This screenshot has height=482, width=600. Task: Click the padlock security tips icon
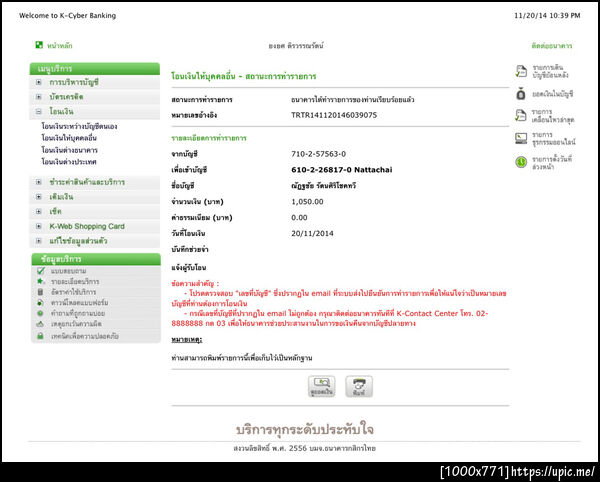(x=40, y=336)
